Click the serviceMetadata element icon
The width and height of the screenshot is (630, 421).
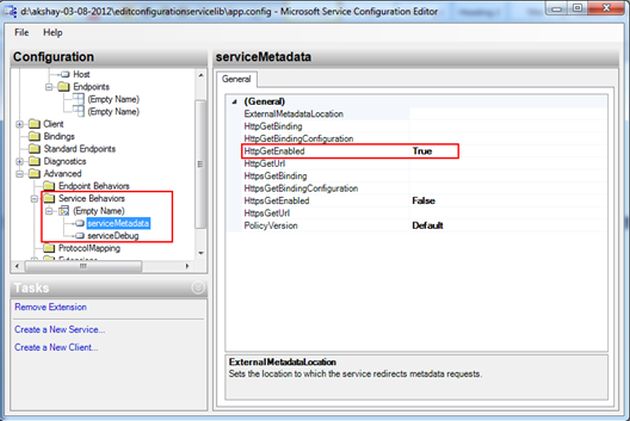click(80, 223)
